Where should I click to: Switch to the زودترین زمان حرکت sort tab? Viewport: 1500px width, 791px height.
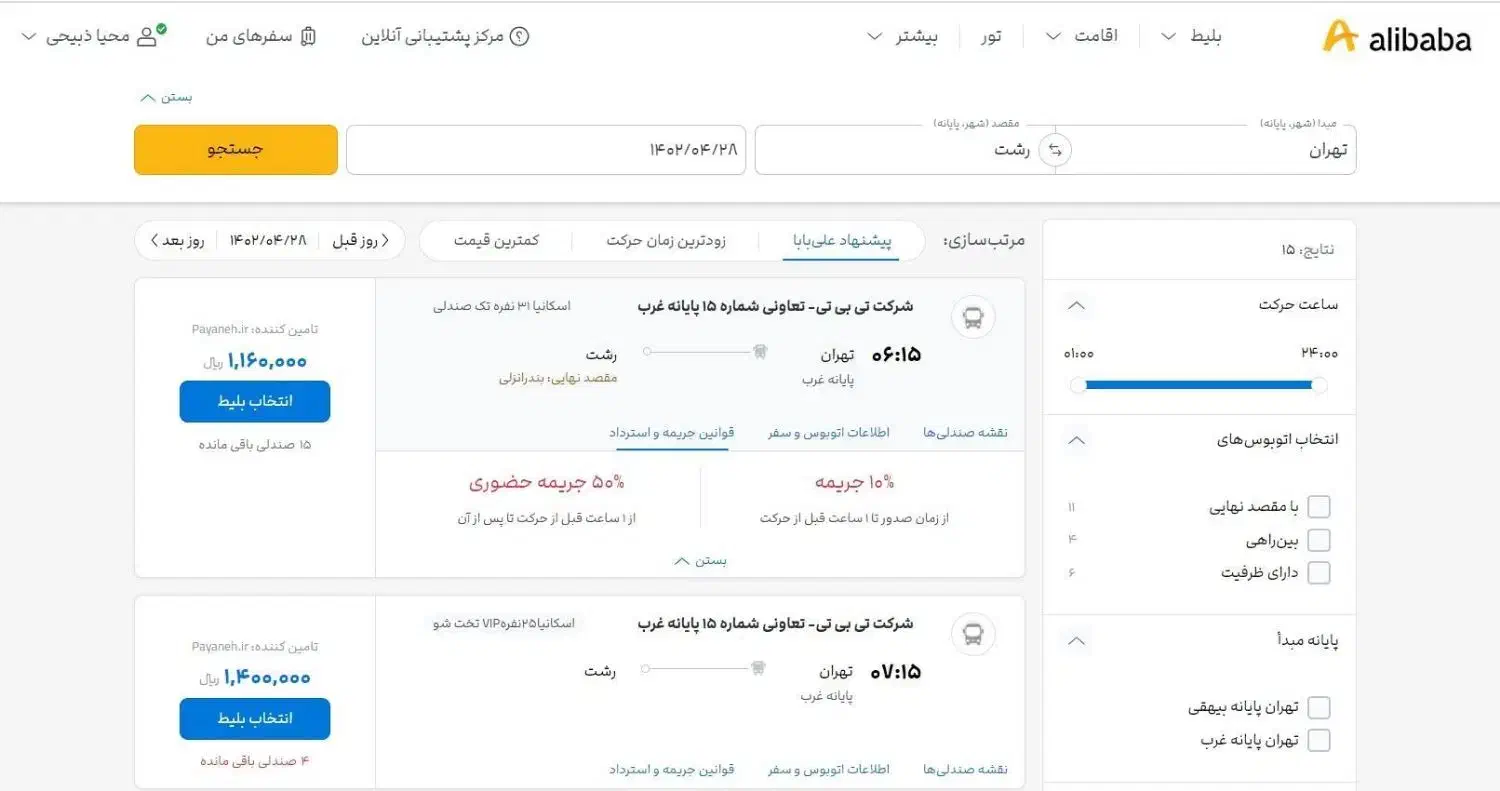[x=667, y=240]
